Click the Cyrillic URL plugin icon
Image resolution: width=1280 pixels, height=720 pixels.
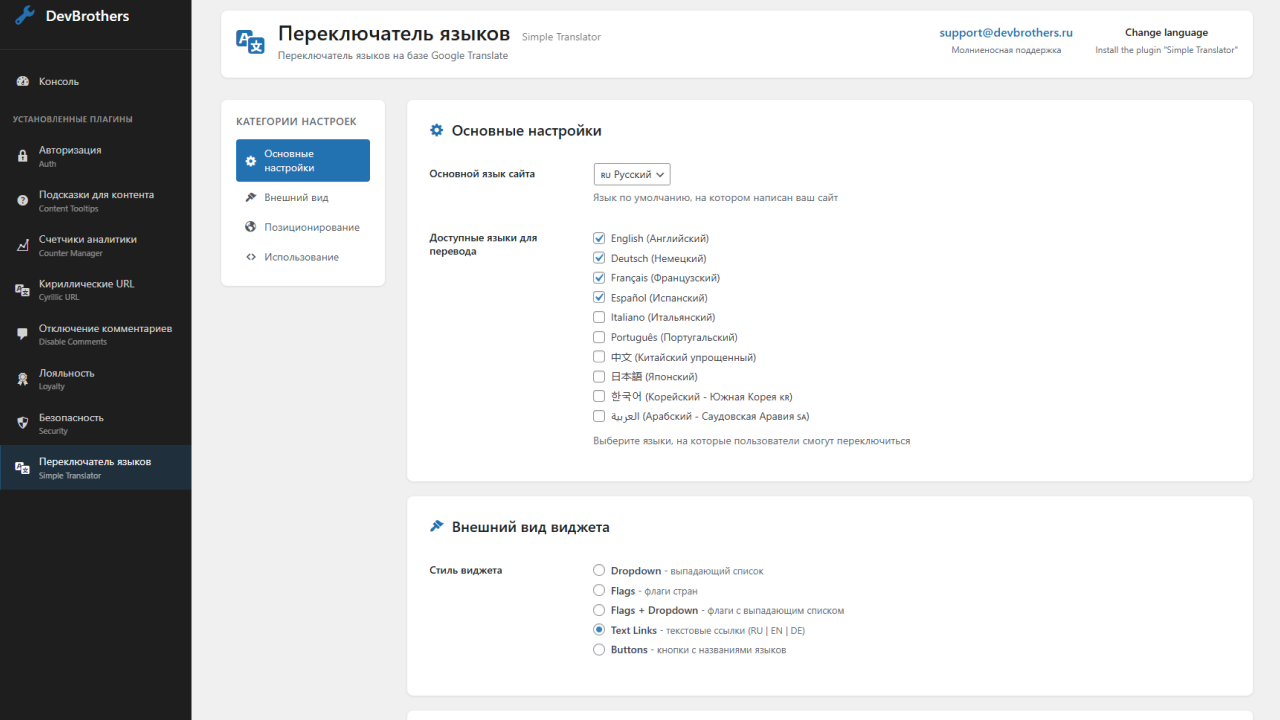[x=22, y=290]
